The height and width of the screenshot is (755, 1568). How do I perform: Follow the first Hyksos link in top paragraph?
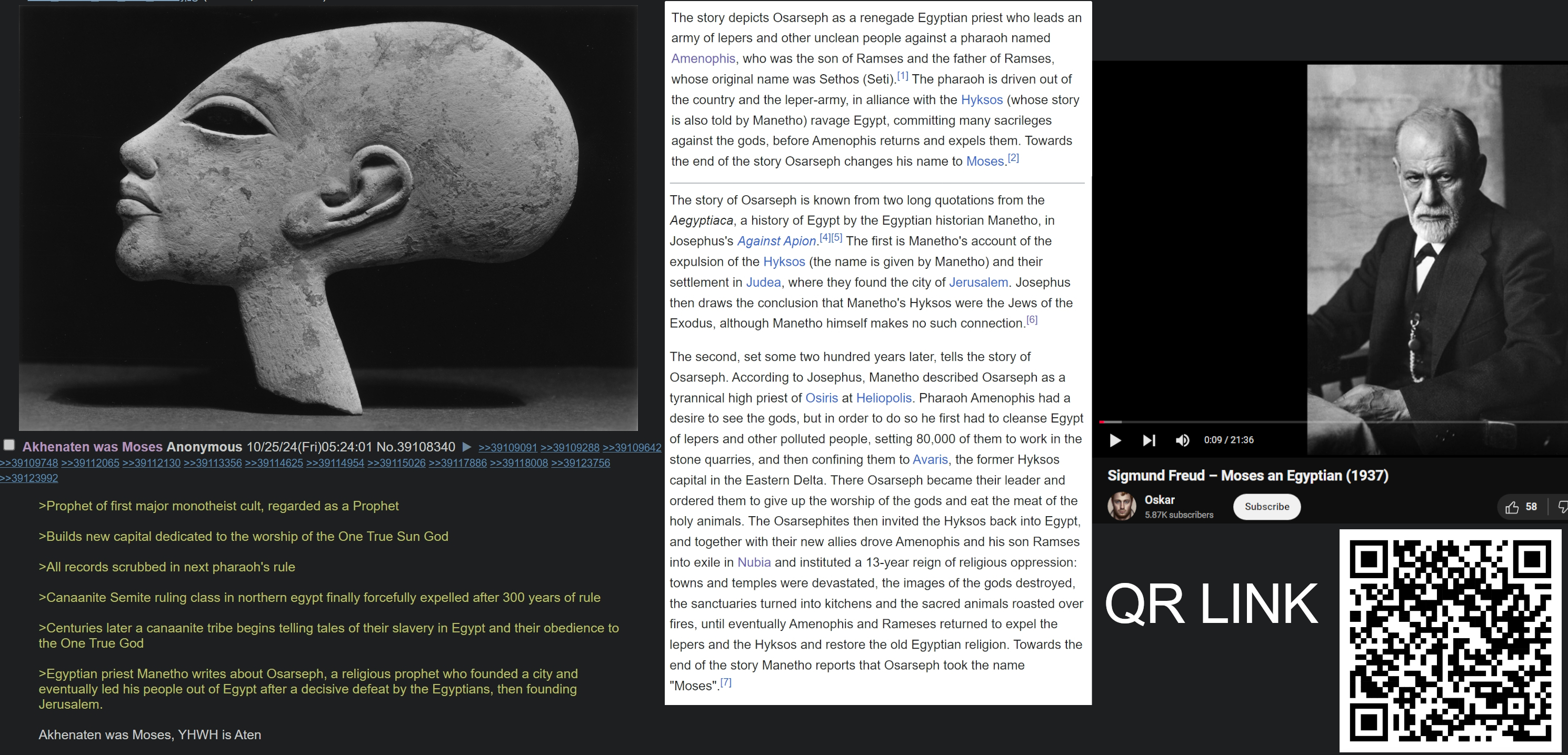[x=982, y=100]
